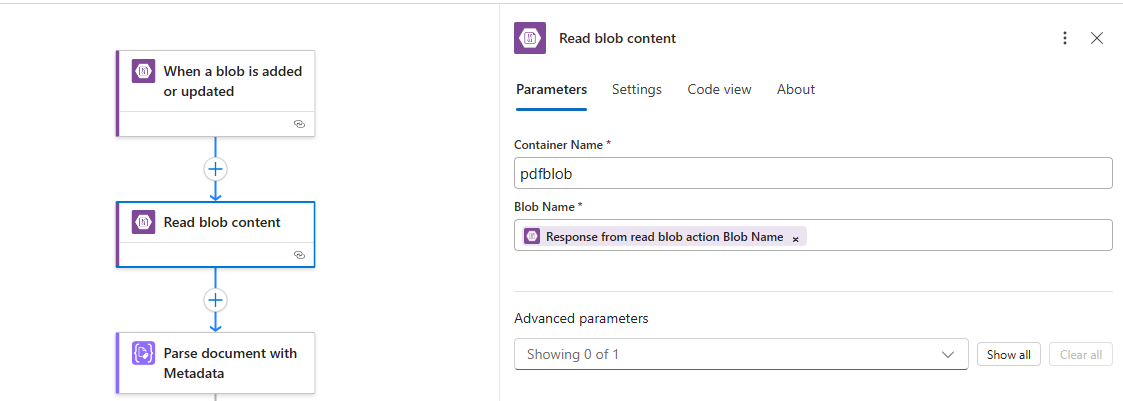Click the connection link icon on trigger node
This screenshot has height=401, width=1123.
[x=298, y=124]
